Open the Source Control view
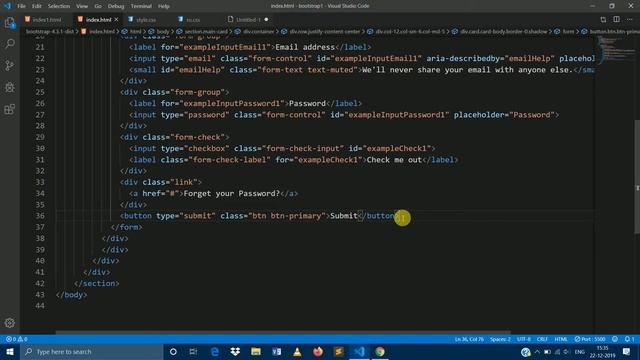Image resolution: width=640 pixels, height=360 pixels. click(x=10, y=65)
